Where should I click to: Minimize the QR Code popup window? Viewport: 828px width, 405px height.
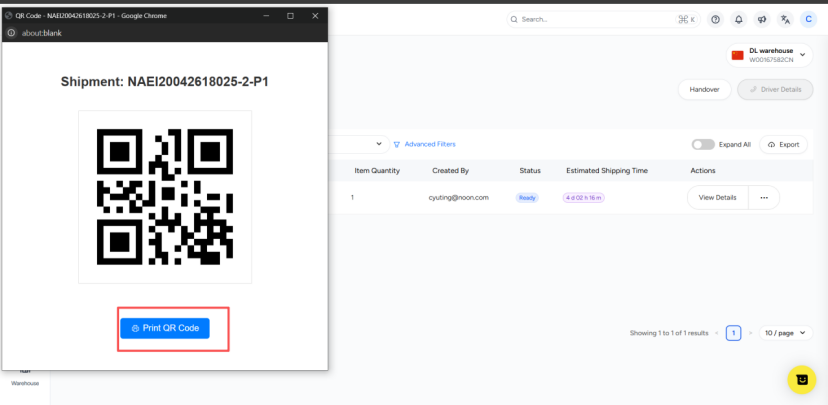pos(266,16)
